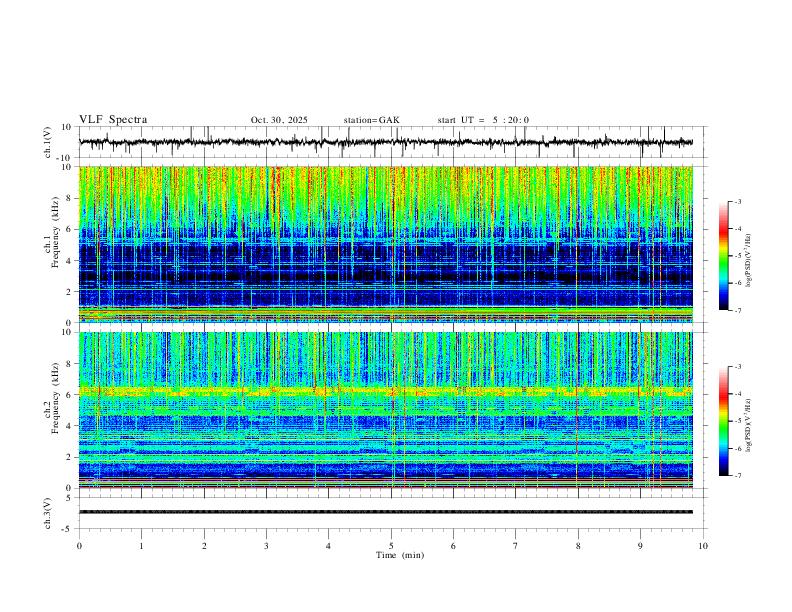Click the ch.2 'Frequency (kHz)' axis label
Image resolution: width=792 pixels, height=612 pixels.
55,398
